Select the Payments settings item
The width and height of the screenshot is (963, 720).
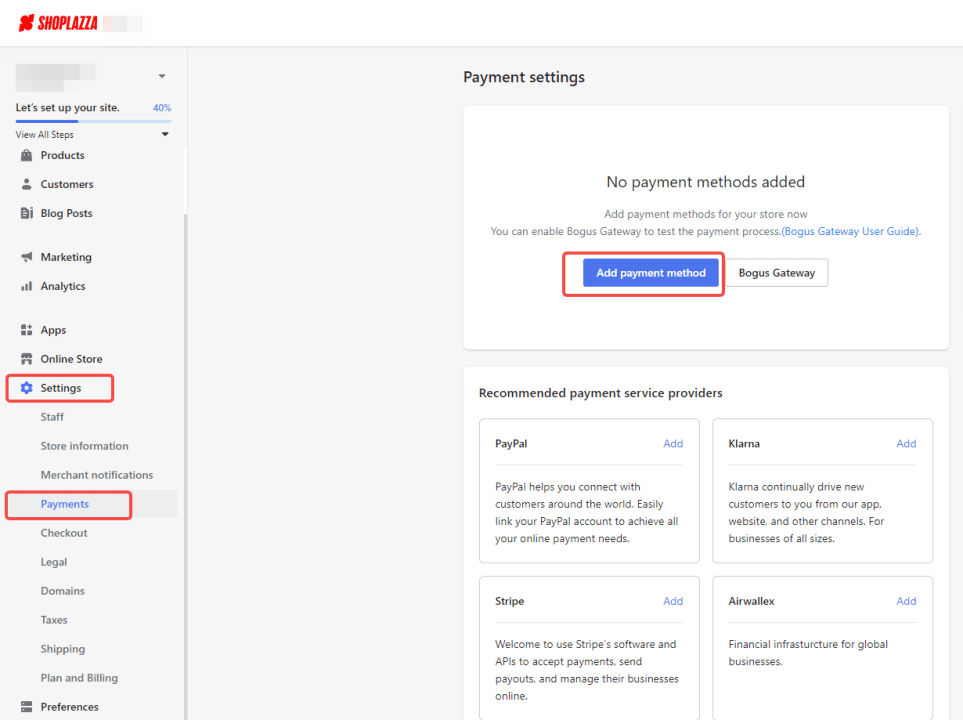pyautogui.click(x=64, y=504)
